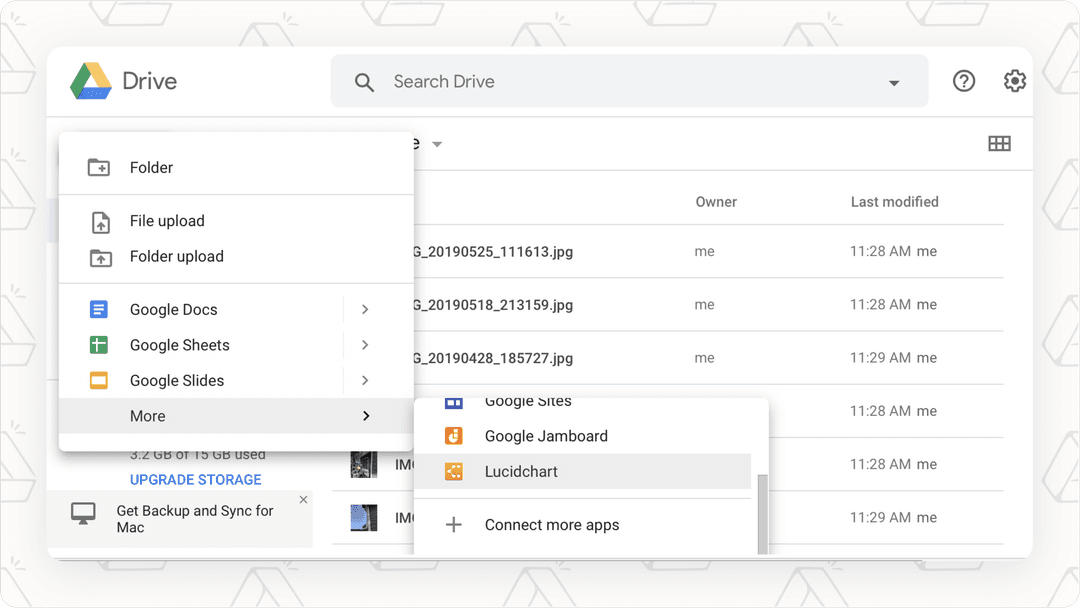Open the search options dropdown arrow
Screen dimensions: 1080x608
click(x=893, y=84)
